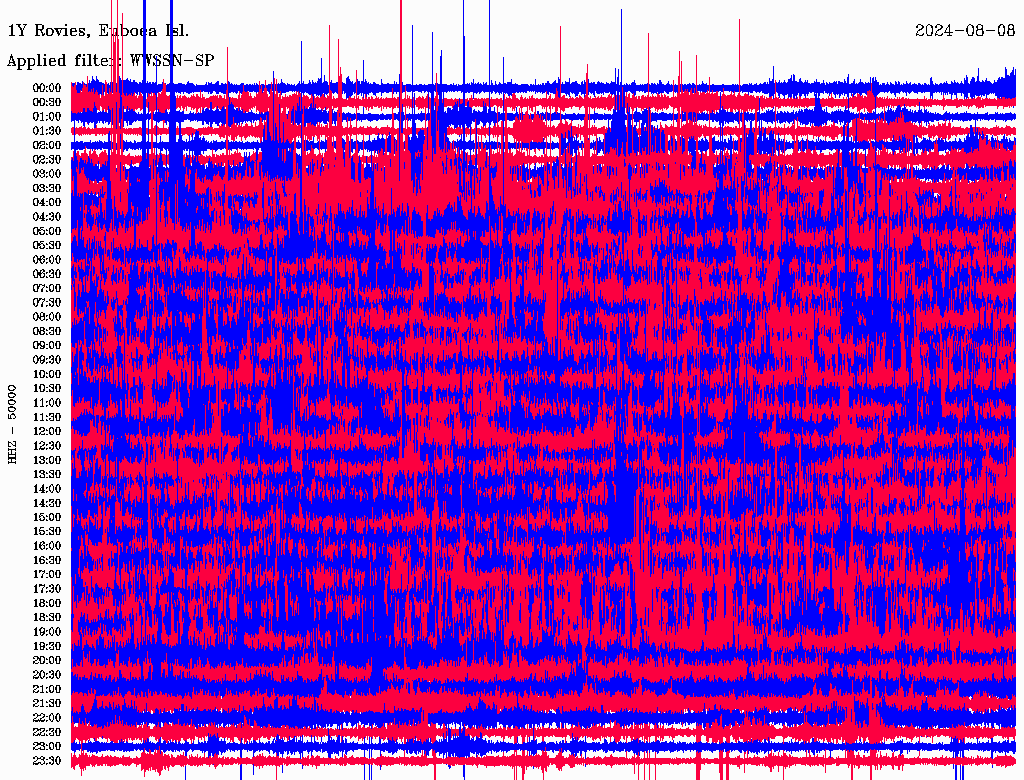Click the 13:00 time label
The image size is (1024, 780).
pyautogui.click(x=47, y=461)
